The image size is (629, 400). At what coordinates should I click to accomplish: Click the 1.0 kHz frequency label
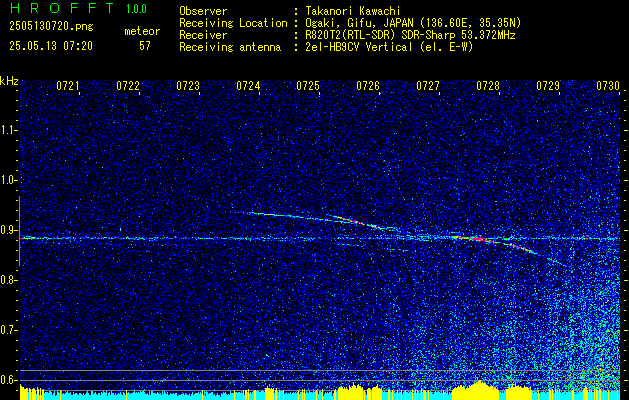[8, 181]
